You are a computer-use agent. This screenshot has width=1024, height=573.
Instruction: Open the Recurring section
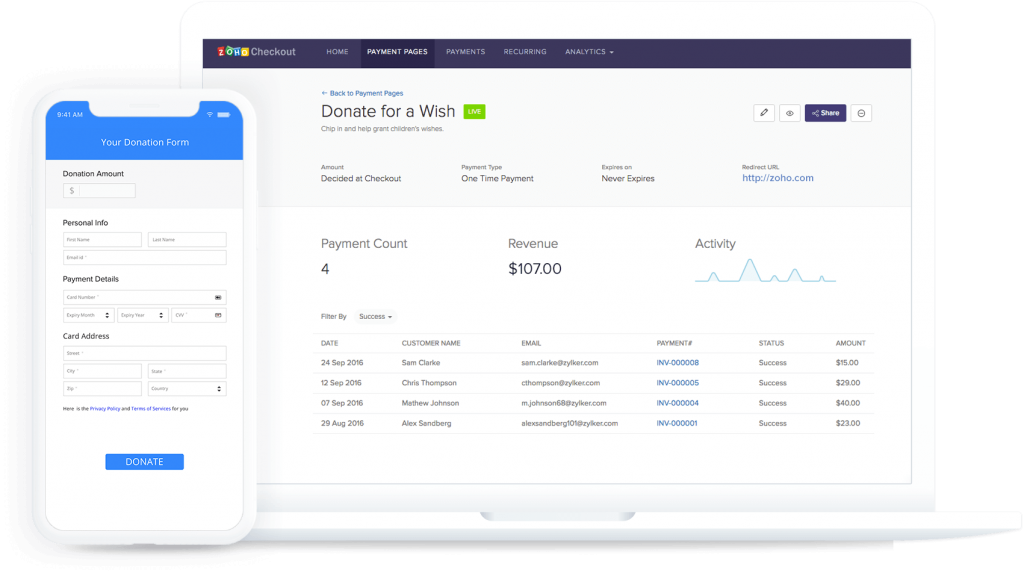click(x=525, y=52)
